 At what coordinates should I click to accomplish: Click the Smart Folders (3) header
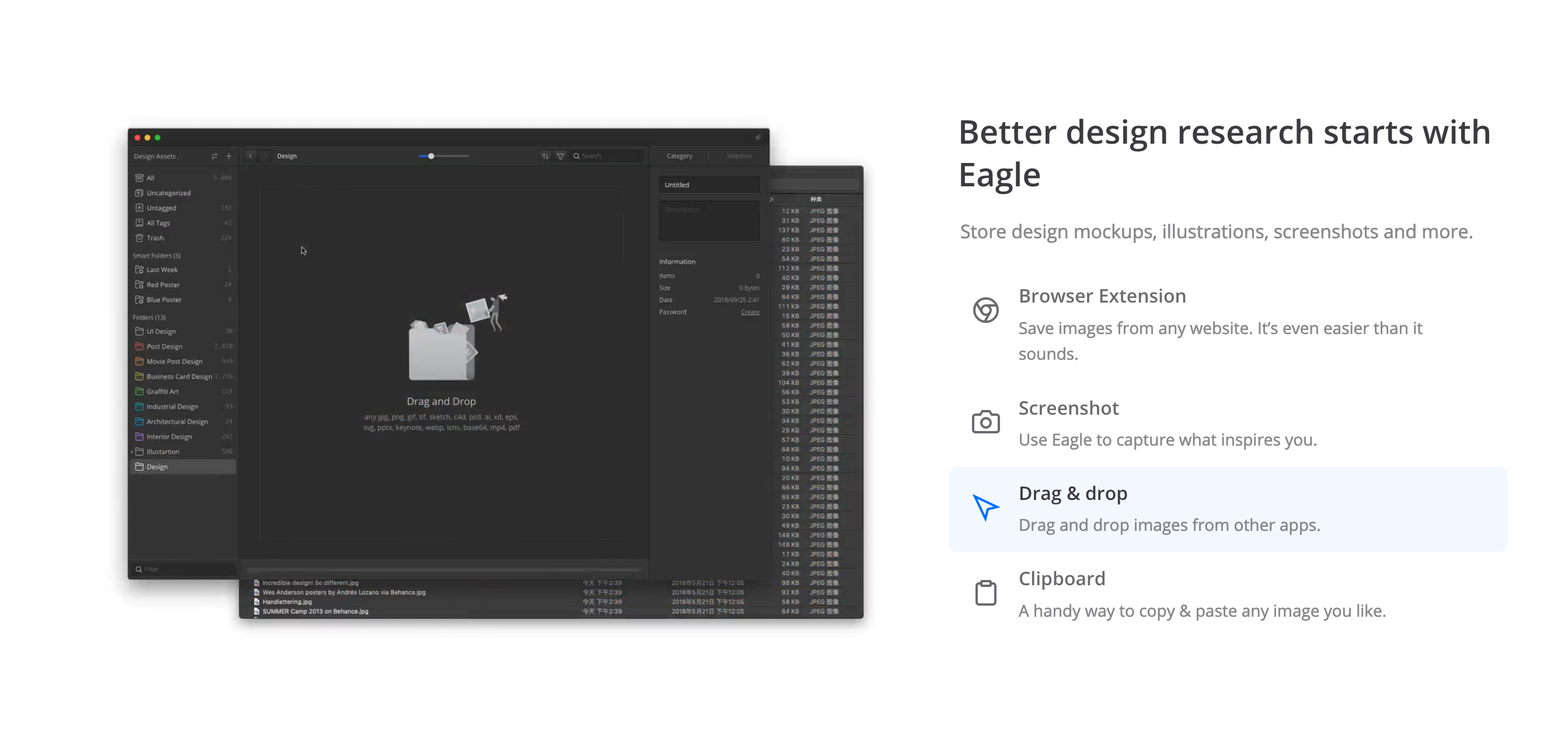(x=156, y=256)
